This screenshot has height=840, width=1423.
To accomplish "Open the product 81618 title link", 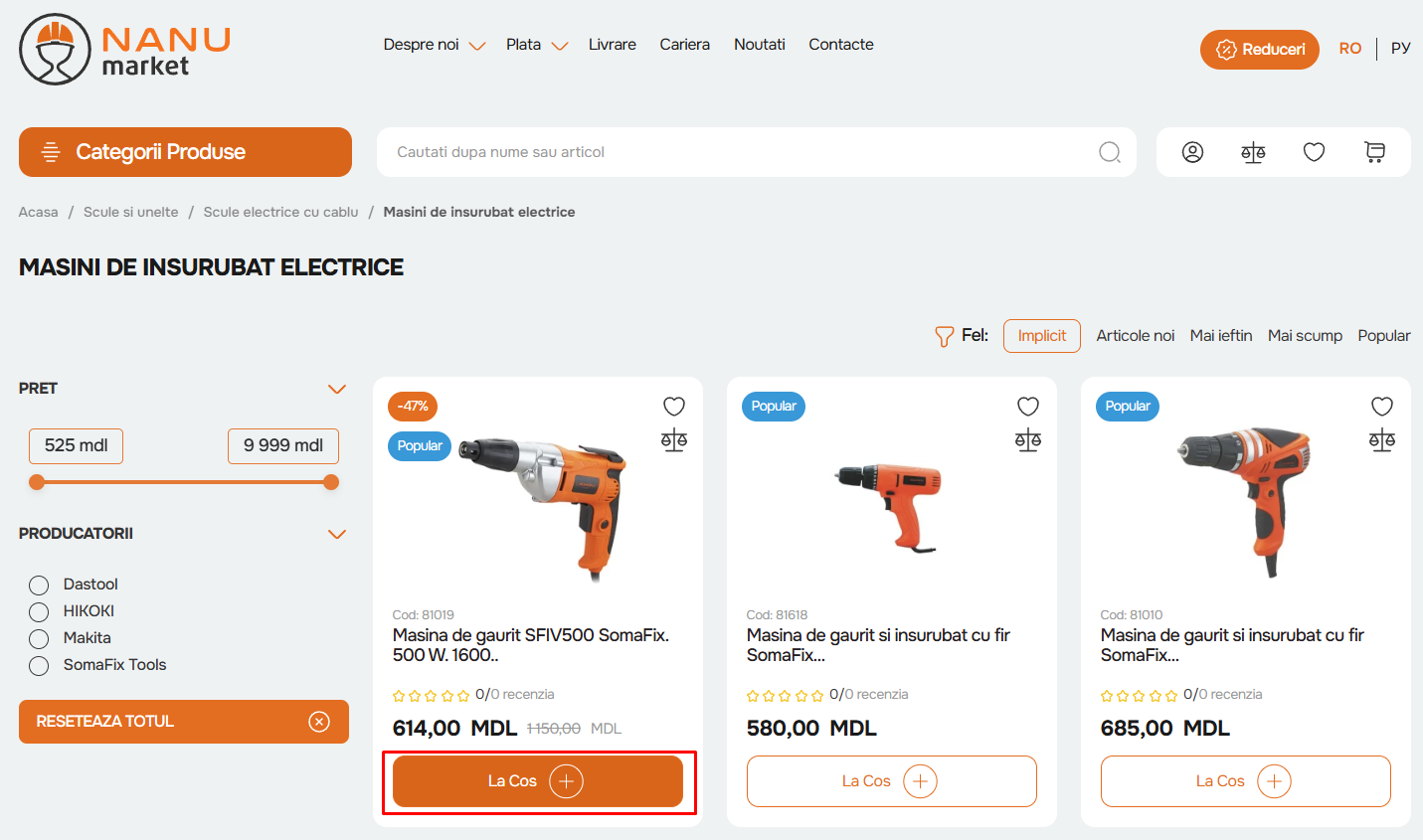I will (x=878, y=645).
